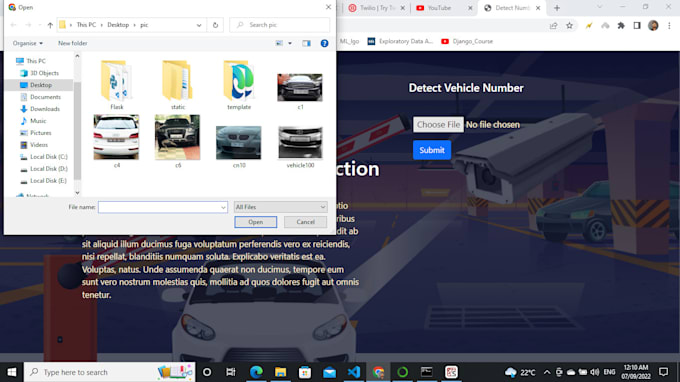Select Desktop in navigation pane

(41, 85)
